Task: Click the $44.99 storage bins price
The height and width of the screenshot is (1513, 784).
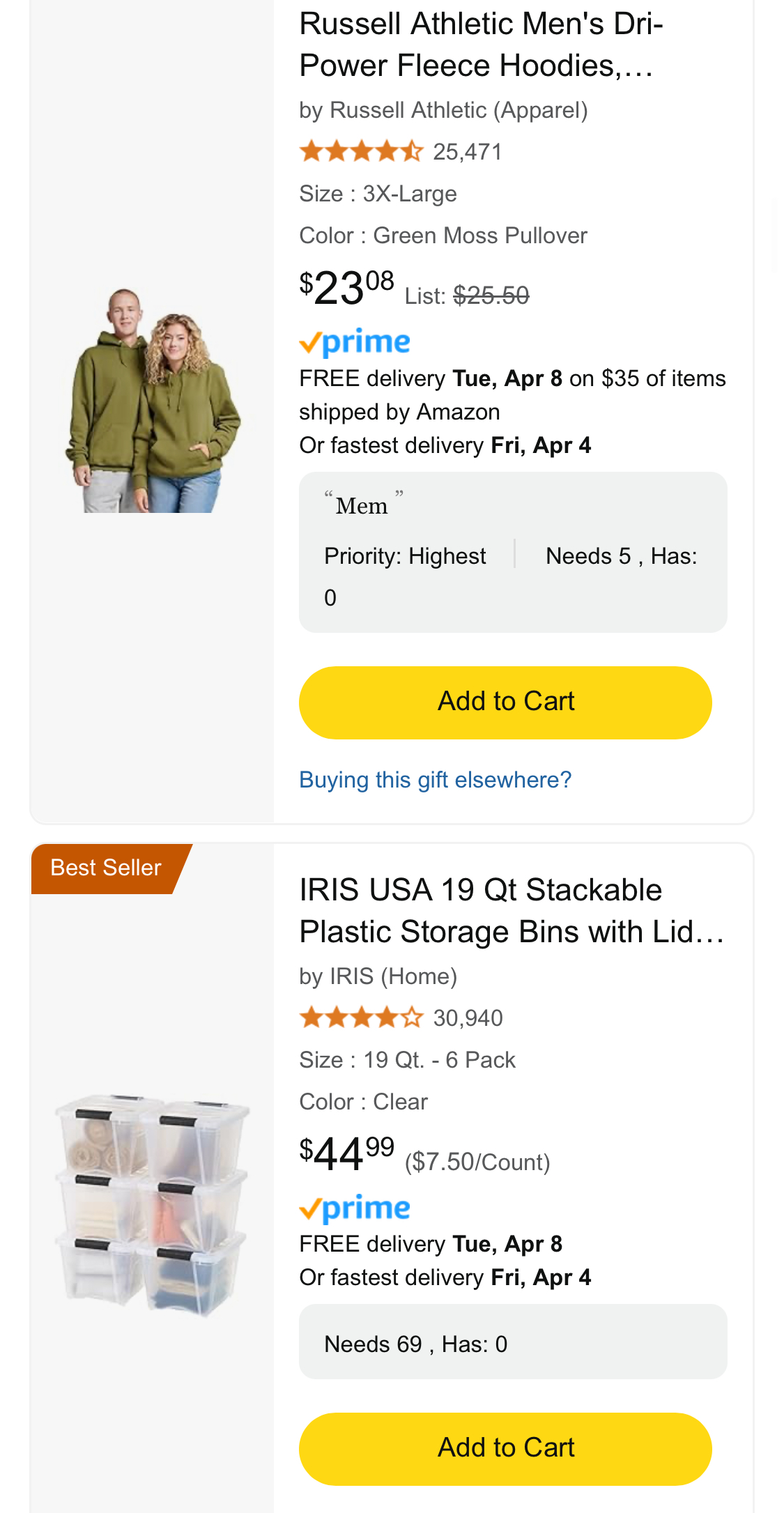Action: point(347,1154)
